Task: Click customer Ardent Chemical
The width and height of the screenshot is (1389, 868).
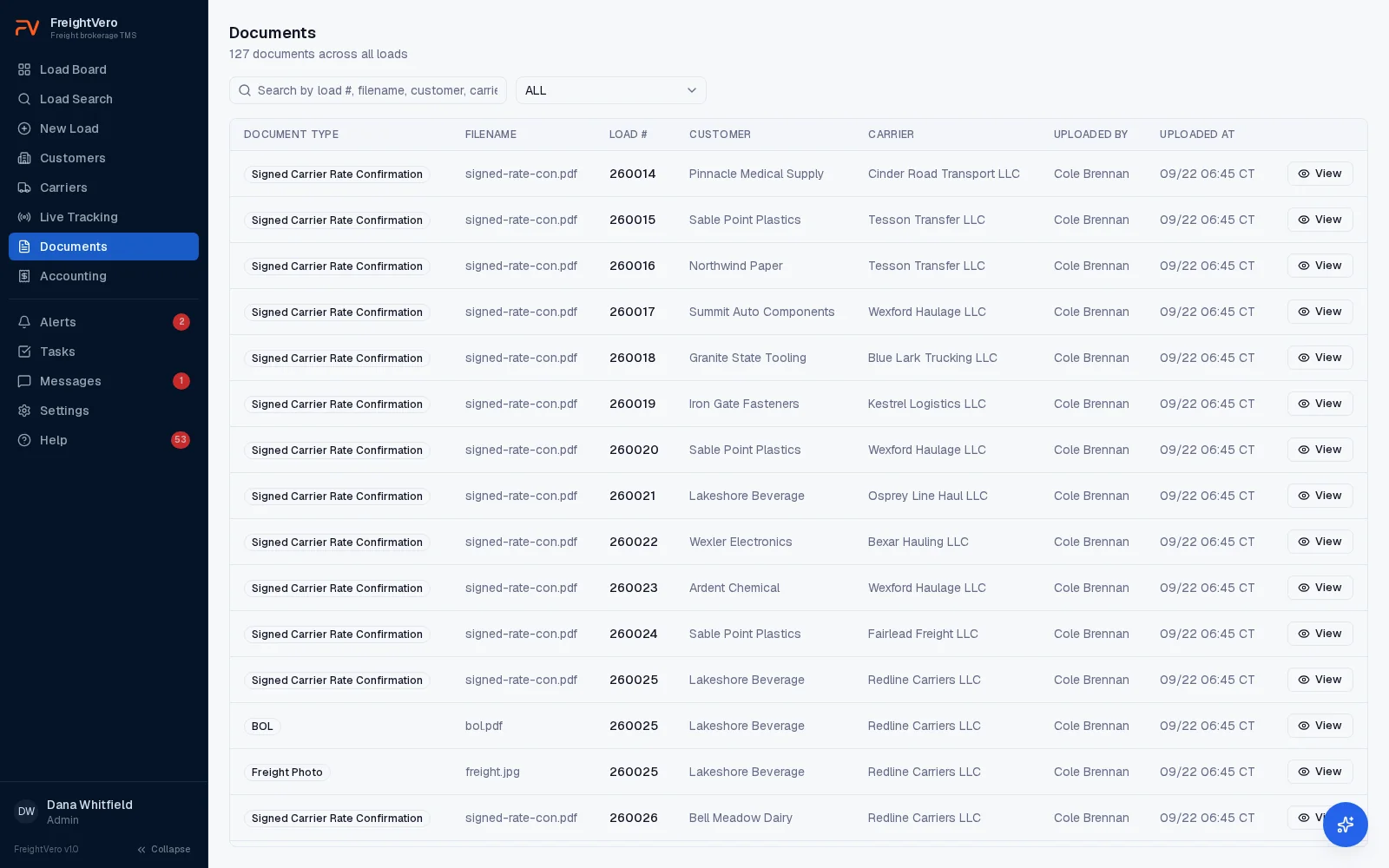Action: [x=734, y=588]
